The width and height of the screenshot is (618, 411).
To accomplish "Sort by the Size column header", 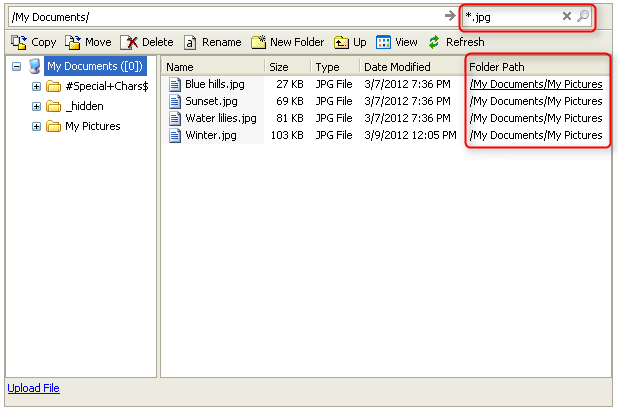I will click(x=289, y=67).
